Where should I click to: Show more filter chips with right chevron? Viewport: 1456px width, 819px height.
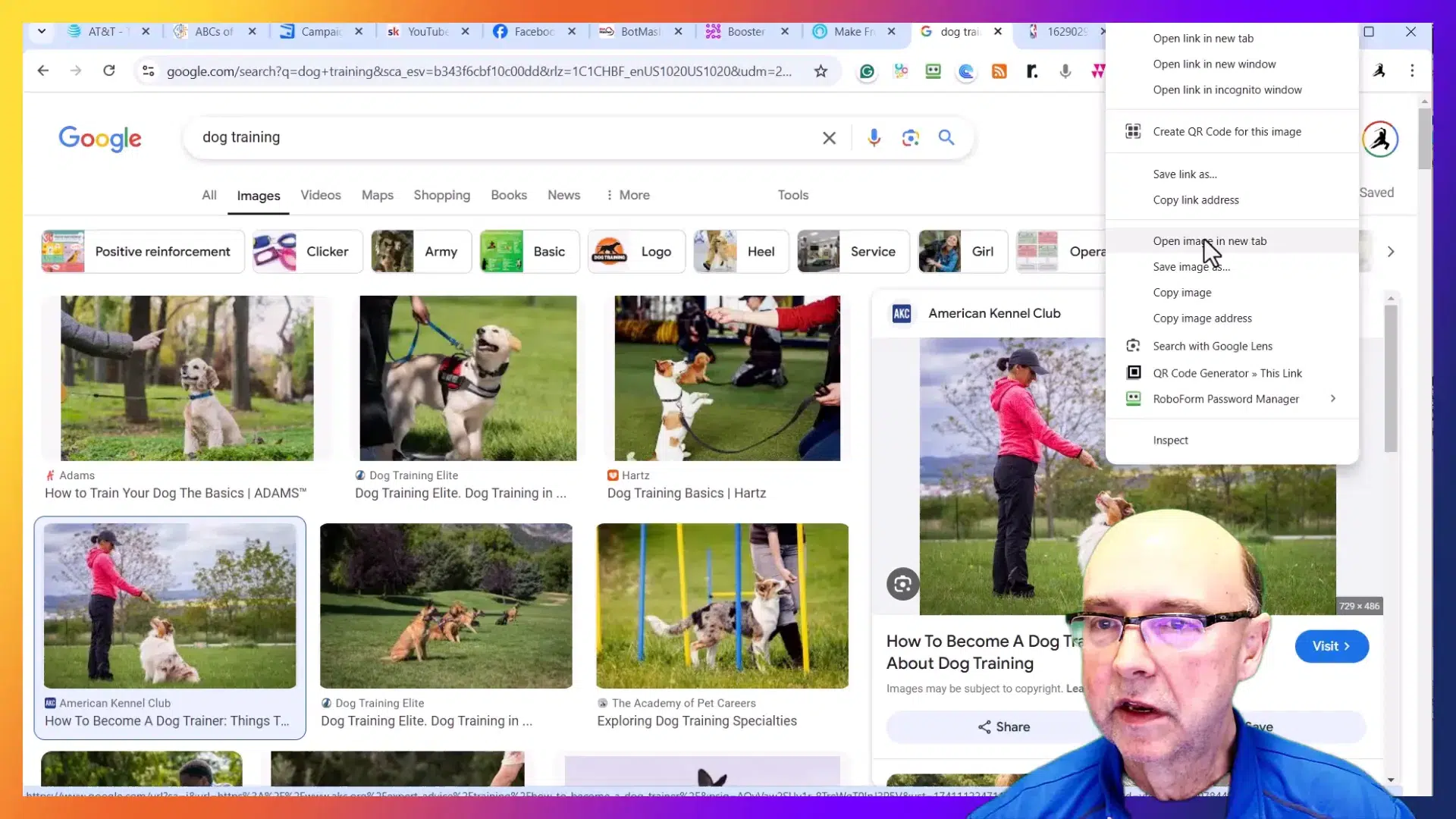(x=1391, y=252)
